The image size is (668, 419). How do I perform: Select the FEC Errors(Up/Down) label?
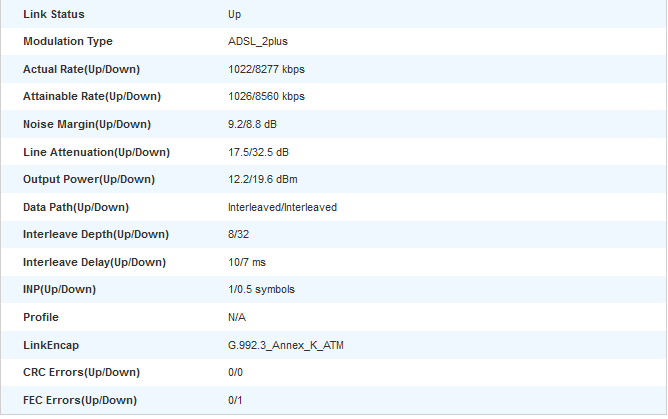[80, 400]
